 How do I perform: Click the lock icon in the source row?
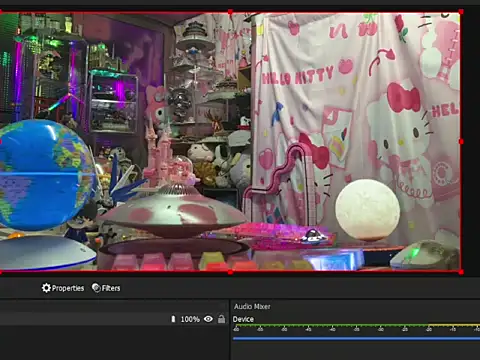221,319
